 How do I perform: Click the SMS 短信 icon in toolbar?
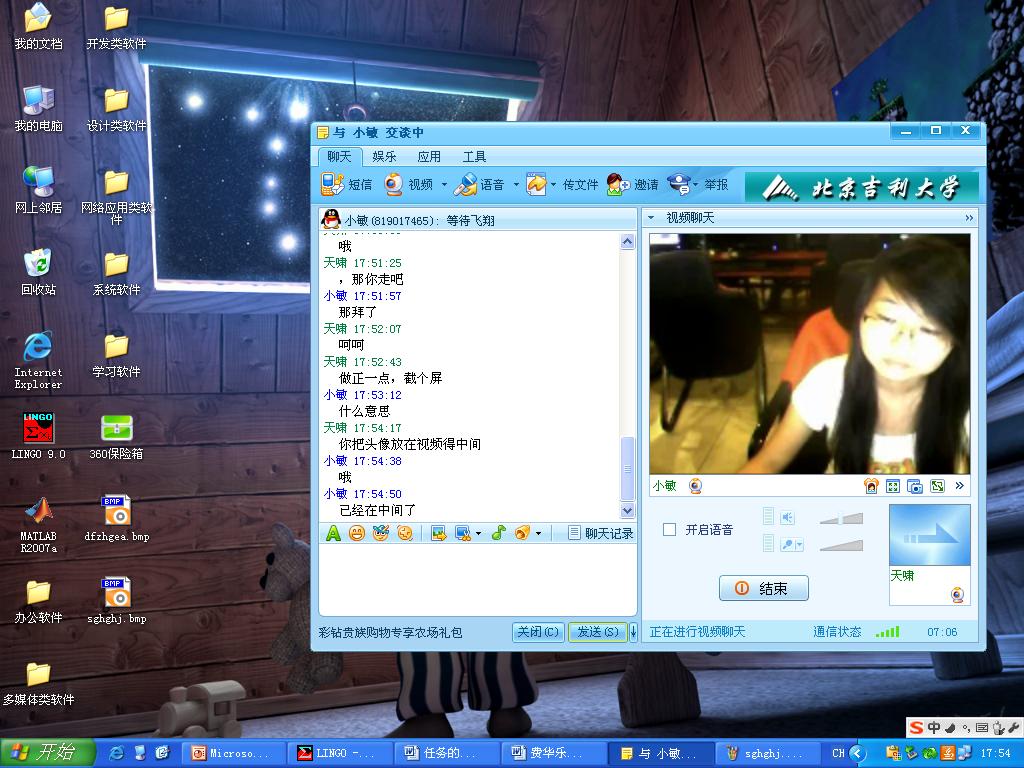click(x=332, y=185)
